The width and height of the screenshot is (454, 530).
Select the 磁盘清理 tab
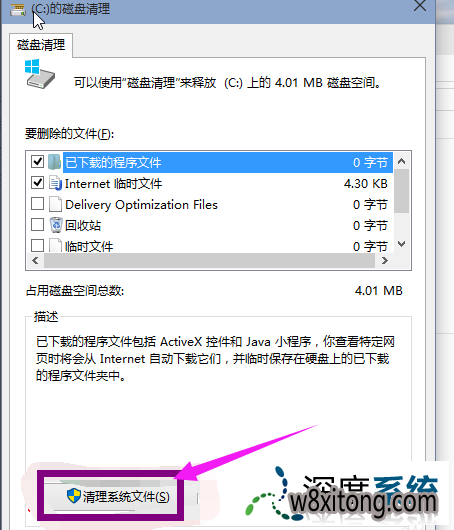[x=41, y=45]
